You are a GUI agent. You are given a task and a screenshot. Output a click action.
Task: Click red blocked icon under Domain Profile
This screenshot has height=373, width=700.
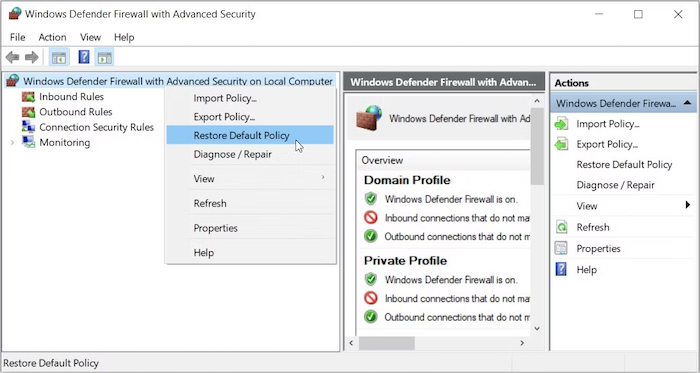click(371, 218)
